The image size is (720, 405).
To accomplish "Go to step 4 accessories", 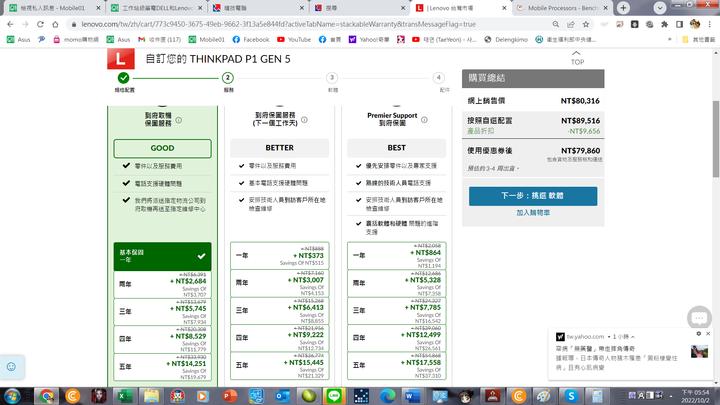I will [439, 78].
